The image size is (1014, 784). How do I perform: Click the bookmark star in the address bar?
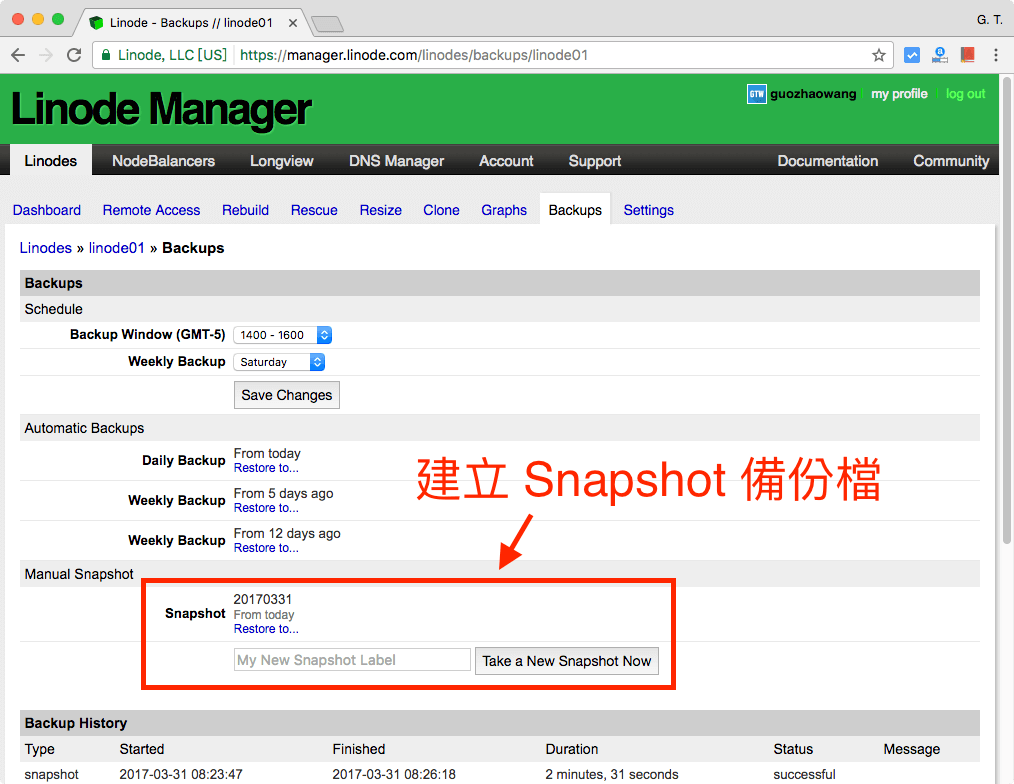878,55
